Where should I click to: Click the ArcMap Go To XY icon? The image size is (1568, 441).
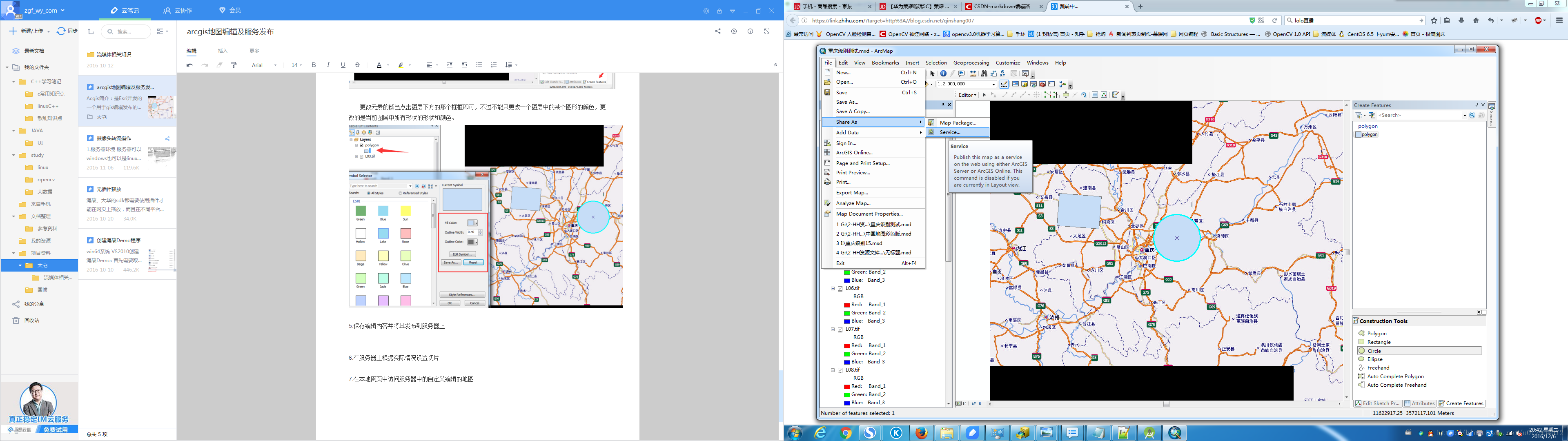[x=1002, y=73]
